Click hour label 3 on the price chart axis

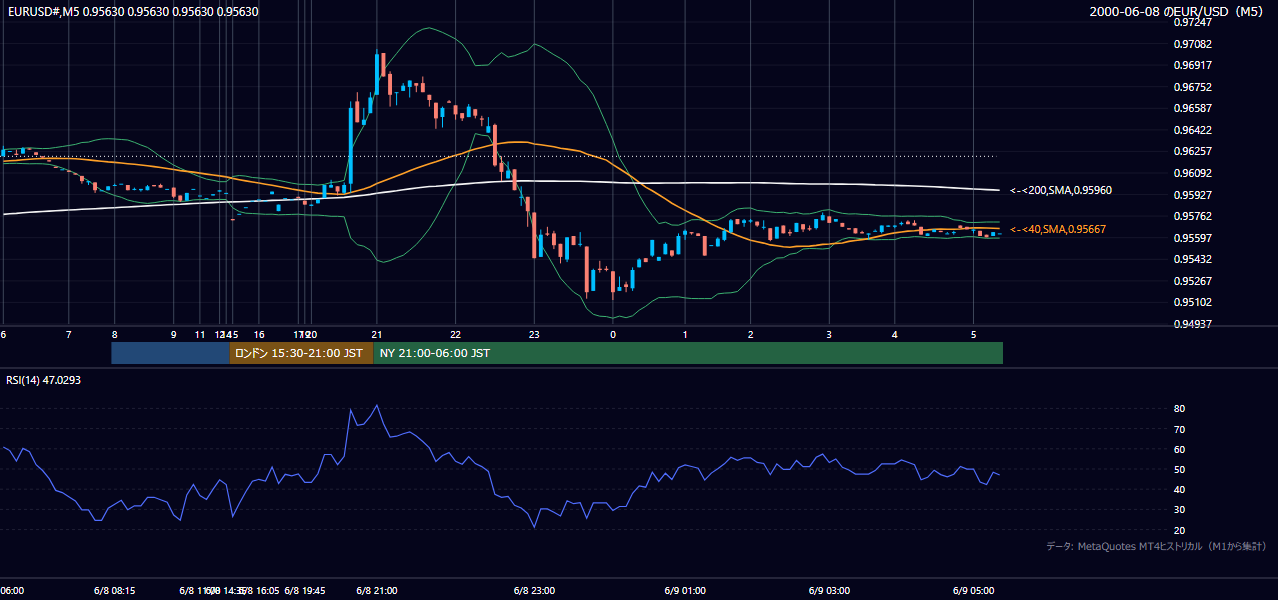(829, 334)
